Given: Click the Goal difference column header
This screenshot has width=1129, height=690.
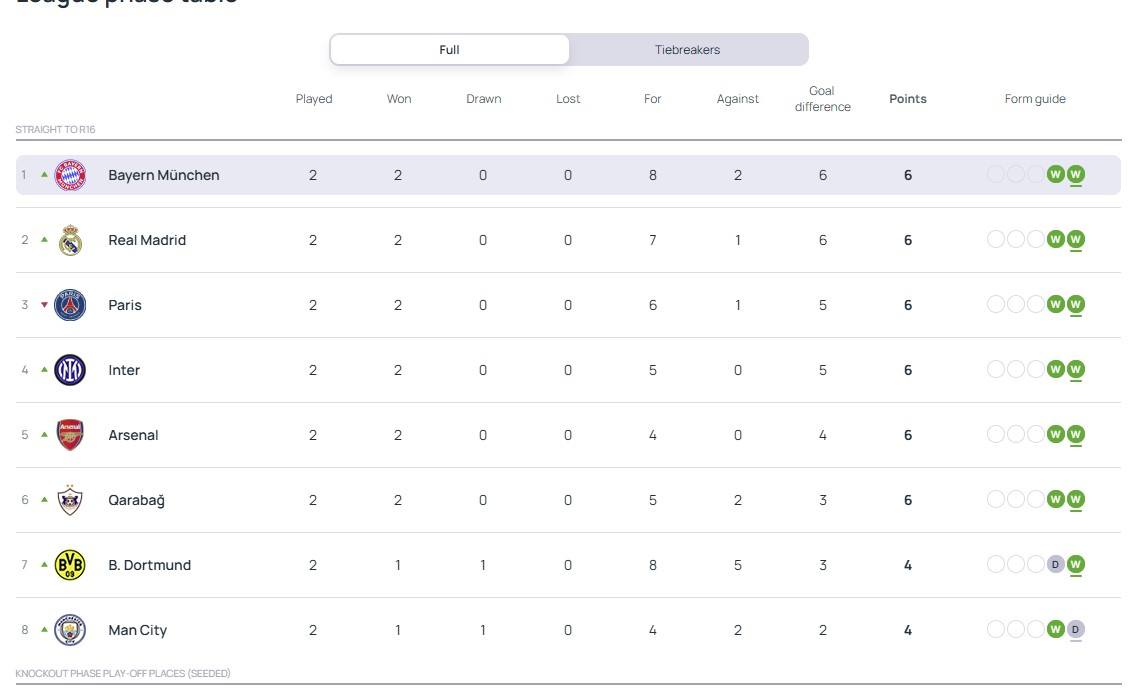Looking at the screenshot, I should point(822,99).
